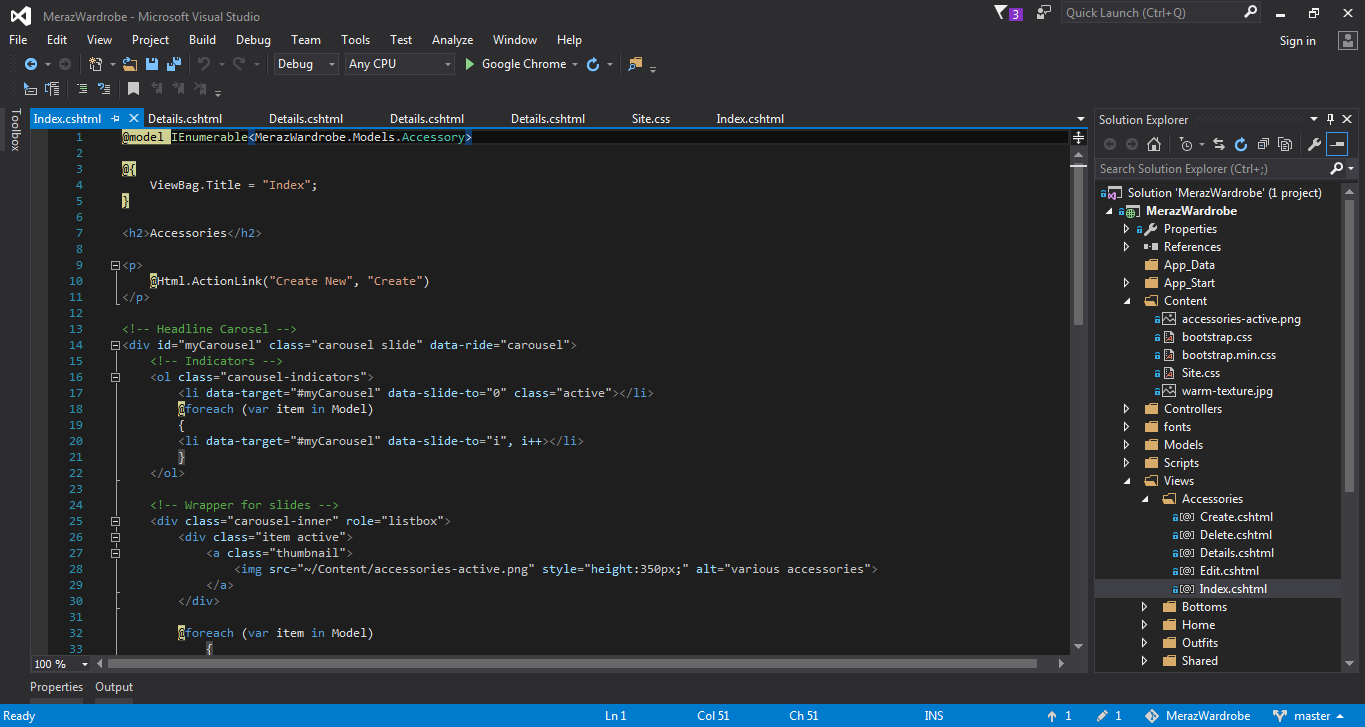Expand the Controllers folder node
The image size is (1365, 727).
tap(1127, 409)
